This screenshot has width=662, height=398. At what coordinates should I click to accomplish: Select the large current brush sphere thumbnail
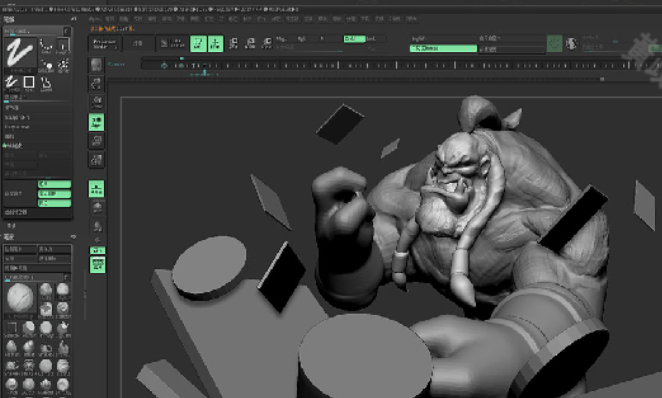(20, 299)
